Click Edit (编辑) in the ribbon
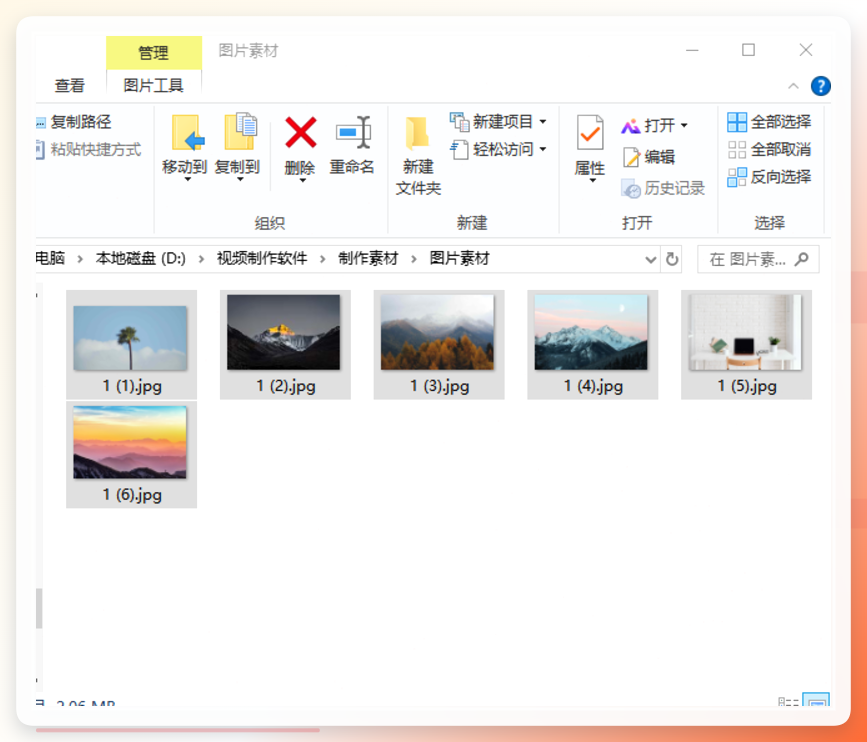 coord(648,157)
